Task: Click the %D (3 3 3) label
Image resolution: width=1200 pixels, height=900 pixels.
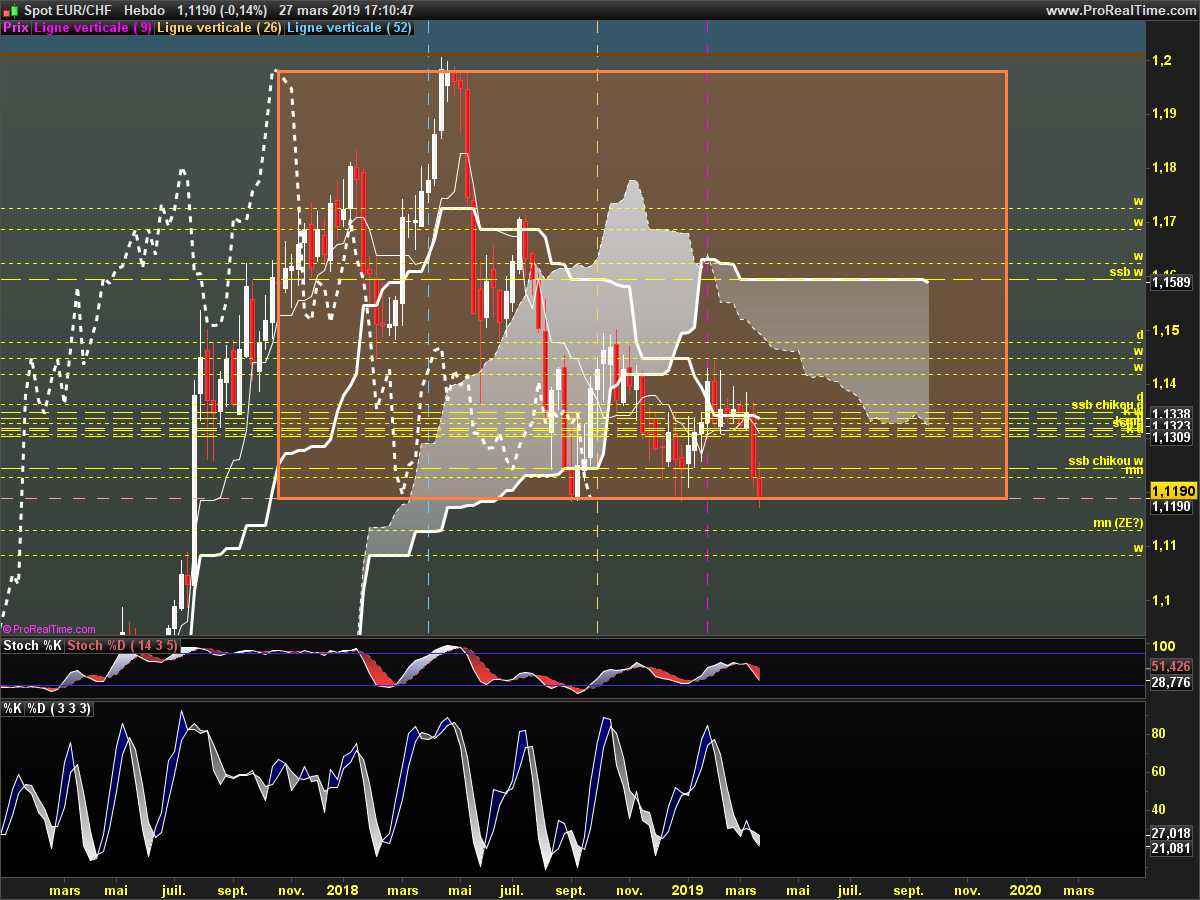Action: (59, 708)
